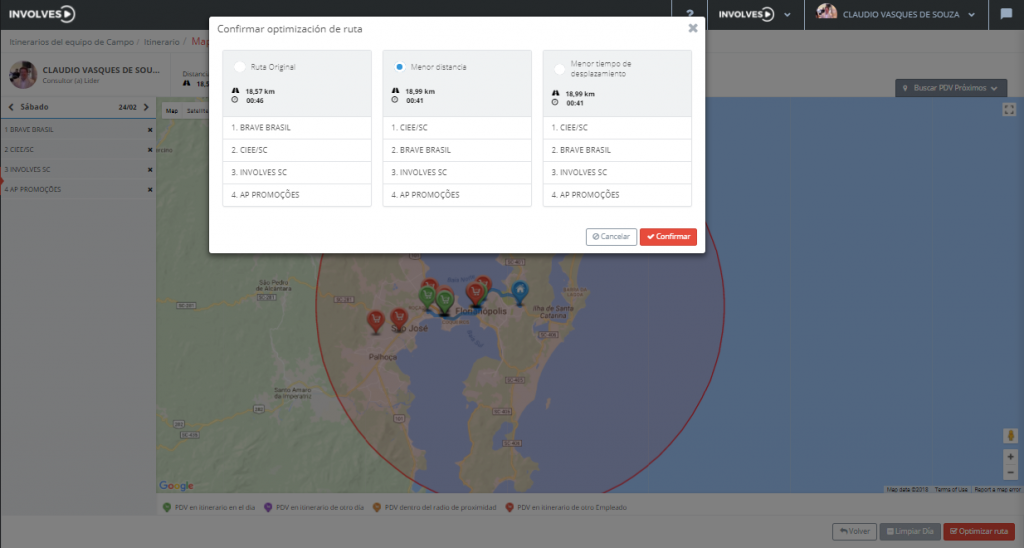The height and width of the screenshot is (548, 1024).
Task: Remove BRAVE BRASIL from the itinerary list
Action: (x=150, y=130)
